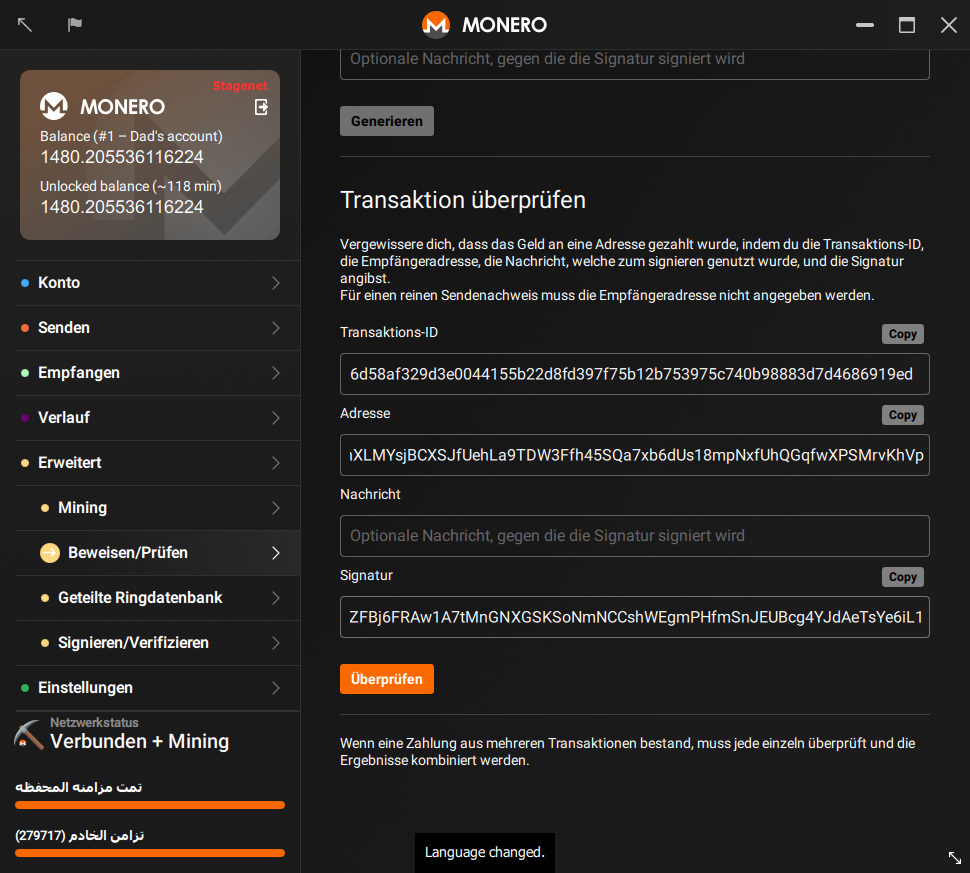Click the wallet sync progress bar
970x873 pixels.
[x=150, y=805]
